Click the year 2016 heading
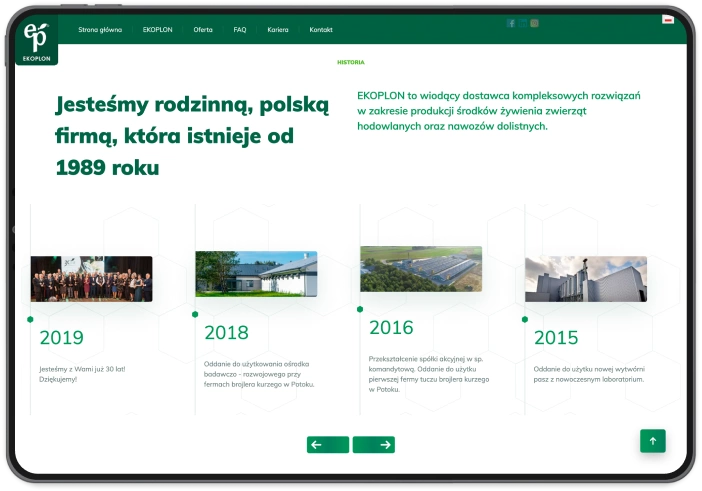 tap(391, 328)
